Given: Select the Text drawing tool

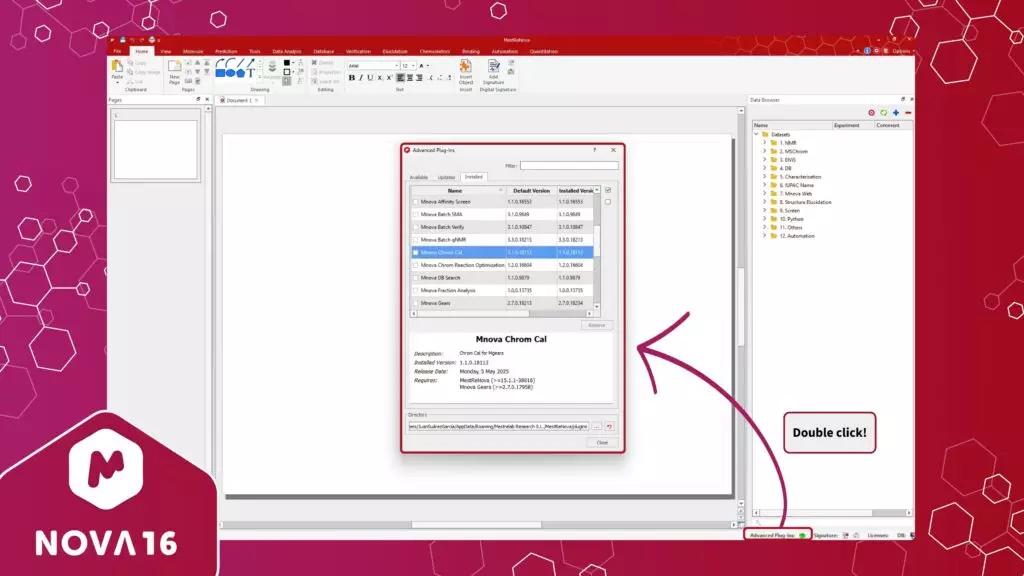Looking at the screenshot, I should pyautogui.click(x=250, y=73).
